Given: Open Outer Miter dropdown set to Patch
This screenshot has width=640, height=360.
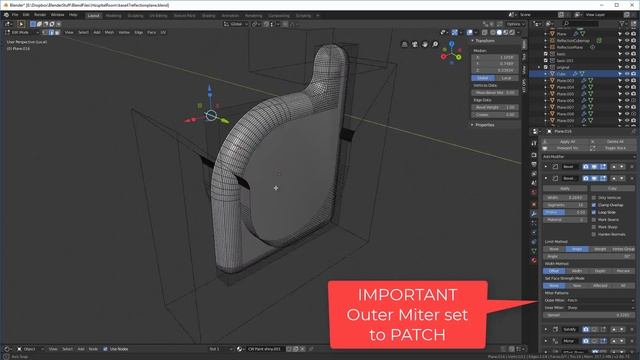Looking at the screenshot, I should 601,300.
